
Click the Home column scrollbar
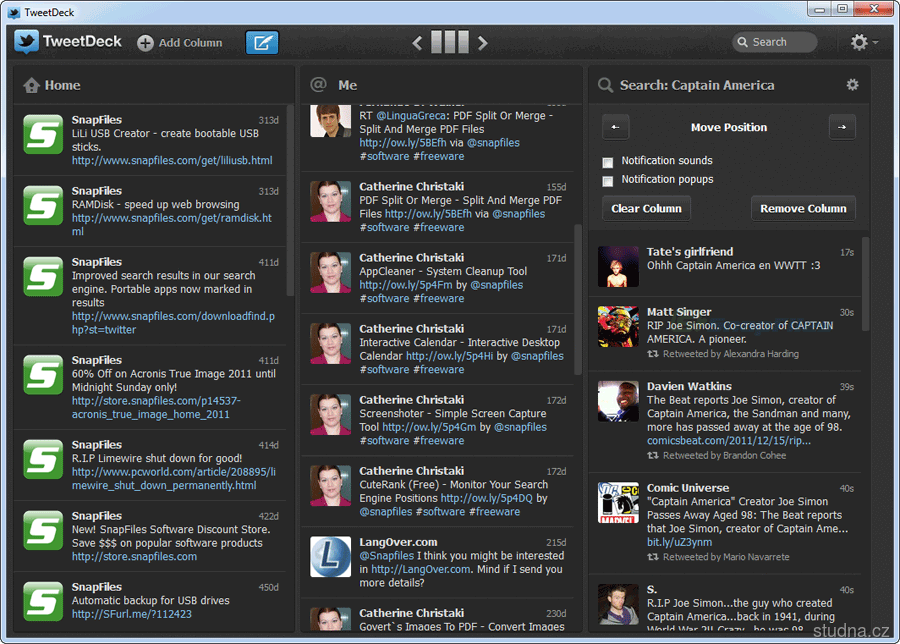pos(290,201)
